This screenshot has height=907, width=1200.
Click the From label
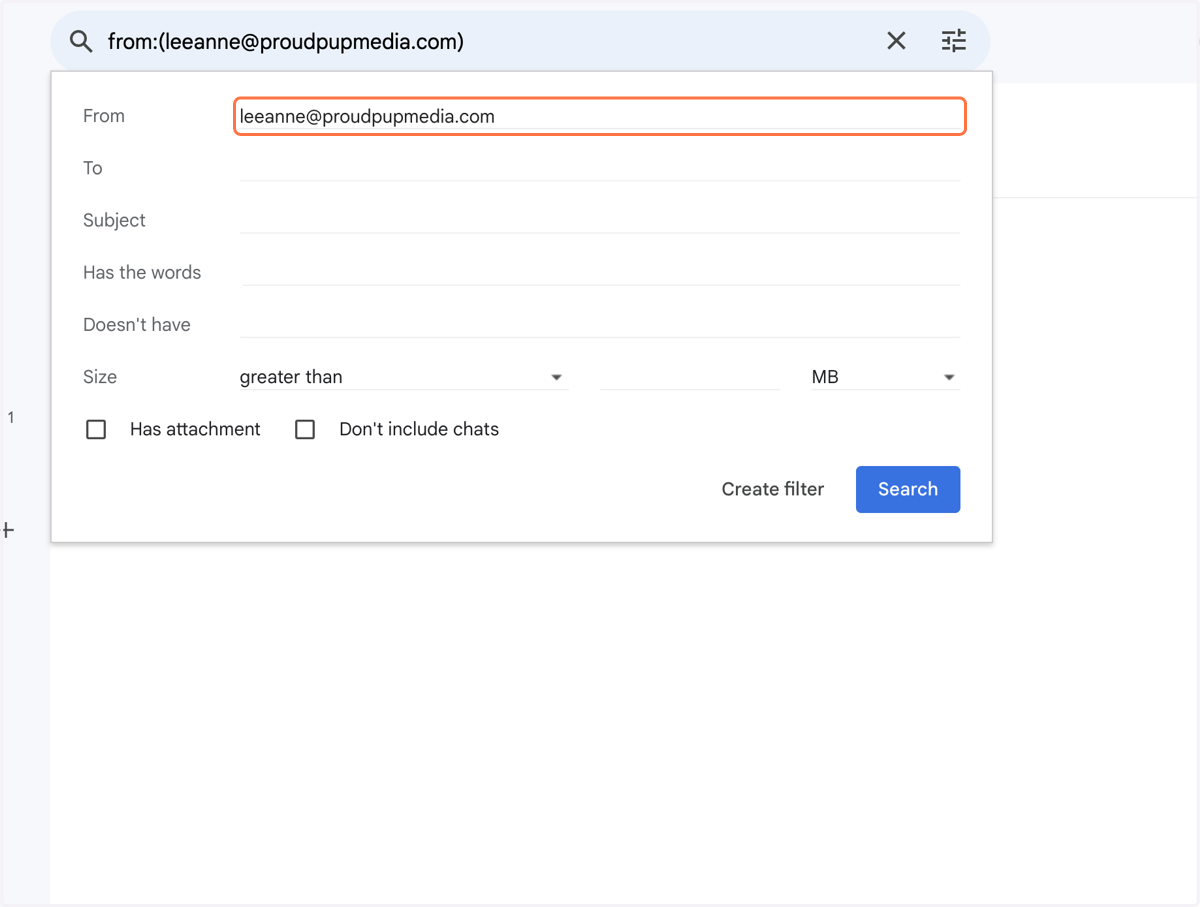click(x=104, y=116)
